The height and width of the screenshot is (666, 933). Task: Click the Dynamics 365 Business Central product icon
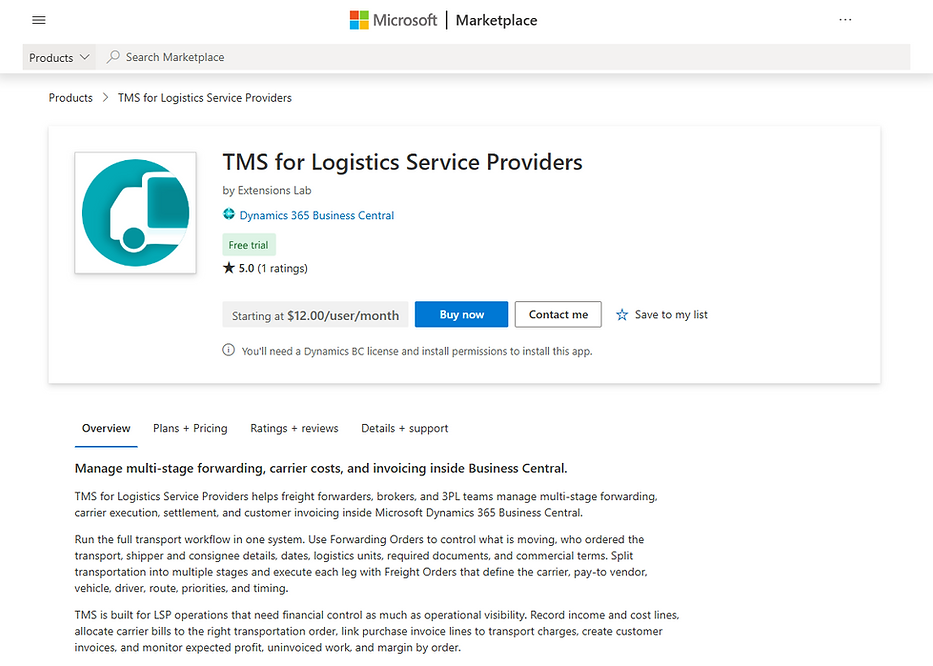pos(228,215)
